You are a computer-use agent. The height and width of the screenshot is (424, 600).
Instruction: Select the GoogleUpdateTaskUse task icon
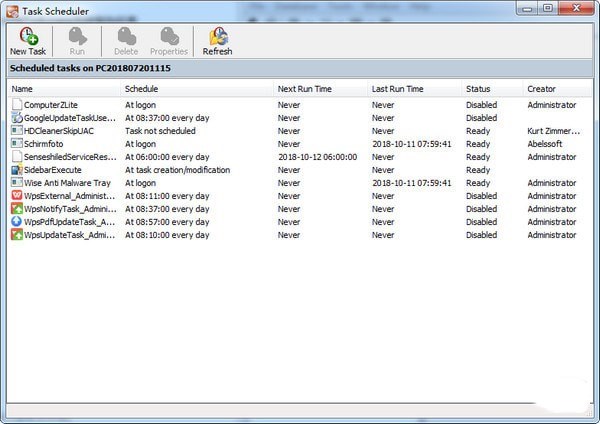click(x=16, y=118)
